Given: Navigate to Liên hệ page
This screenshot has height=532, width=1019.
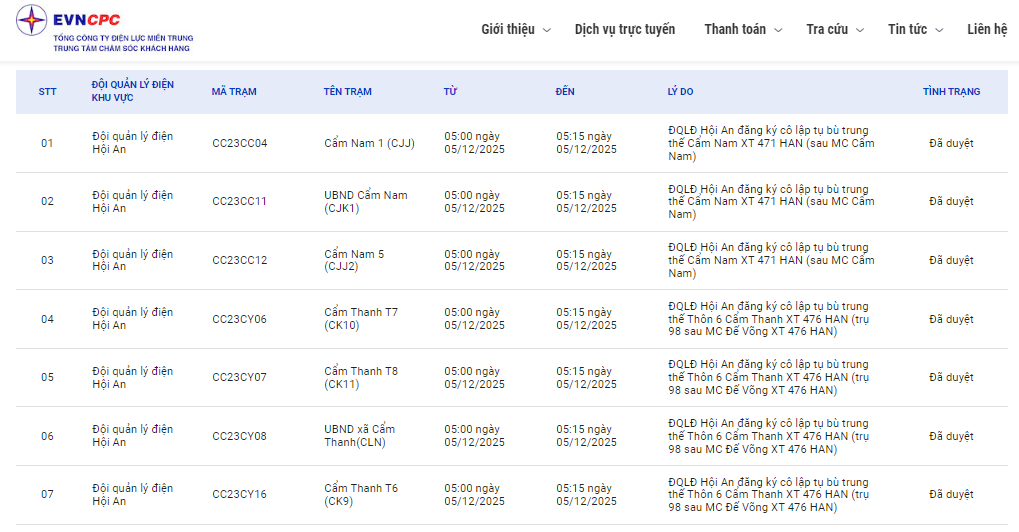Looking at the screenshot, I should pos(987,29).
